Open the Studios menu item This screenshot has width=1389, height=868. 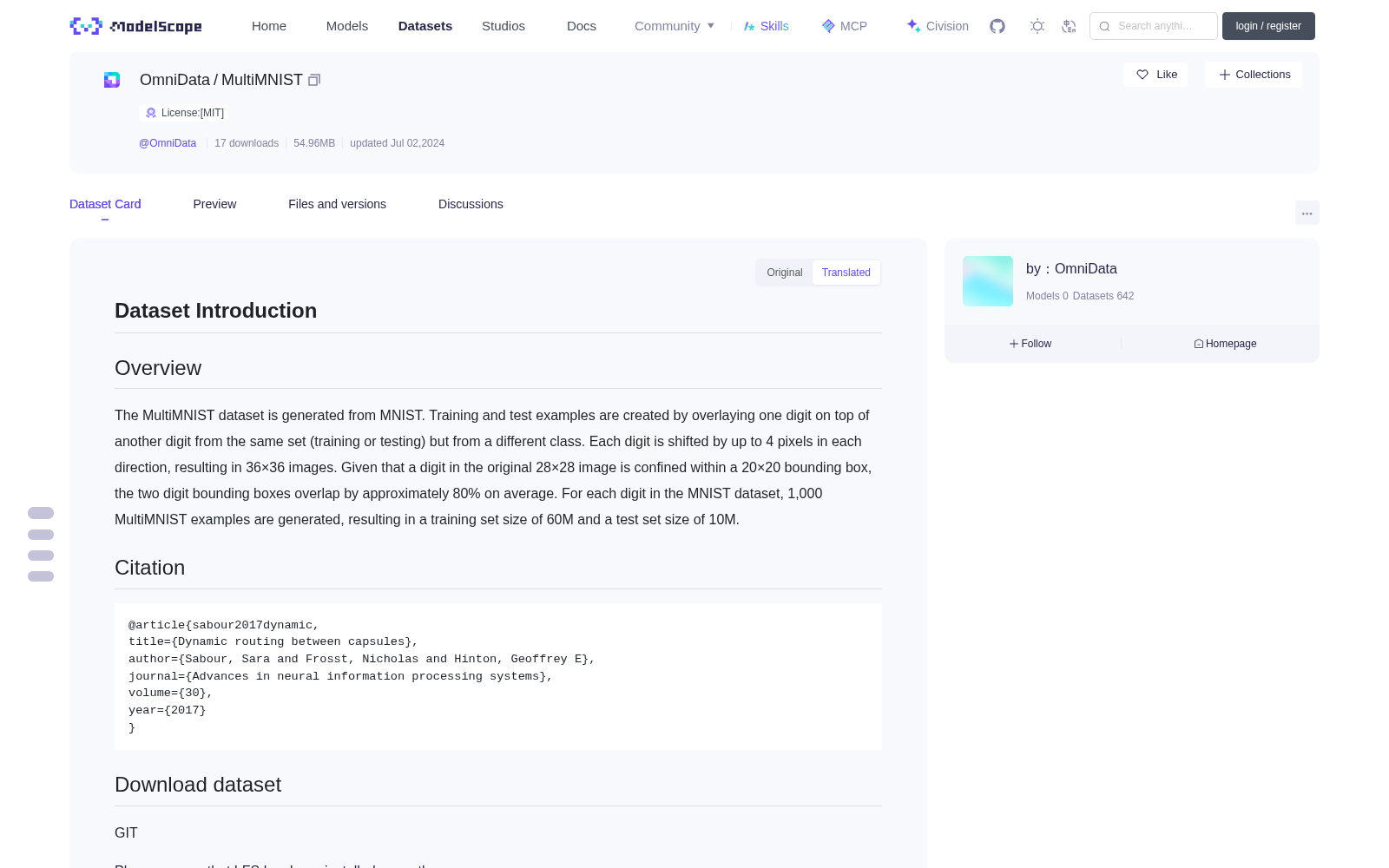[504, 26]
